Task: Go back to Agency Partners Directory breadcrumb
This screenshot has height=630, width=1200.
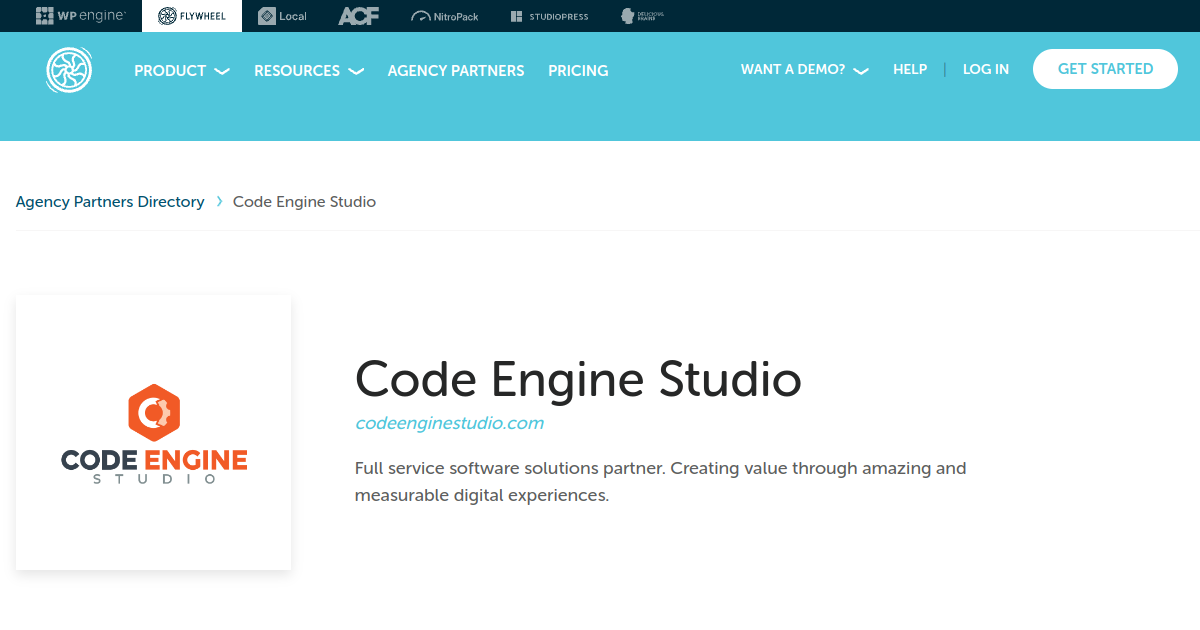Action: point(110,202)
